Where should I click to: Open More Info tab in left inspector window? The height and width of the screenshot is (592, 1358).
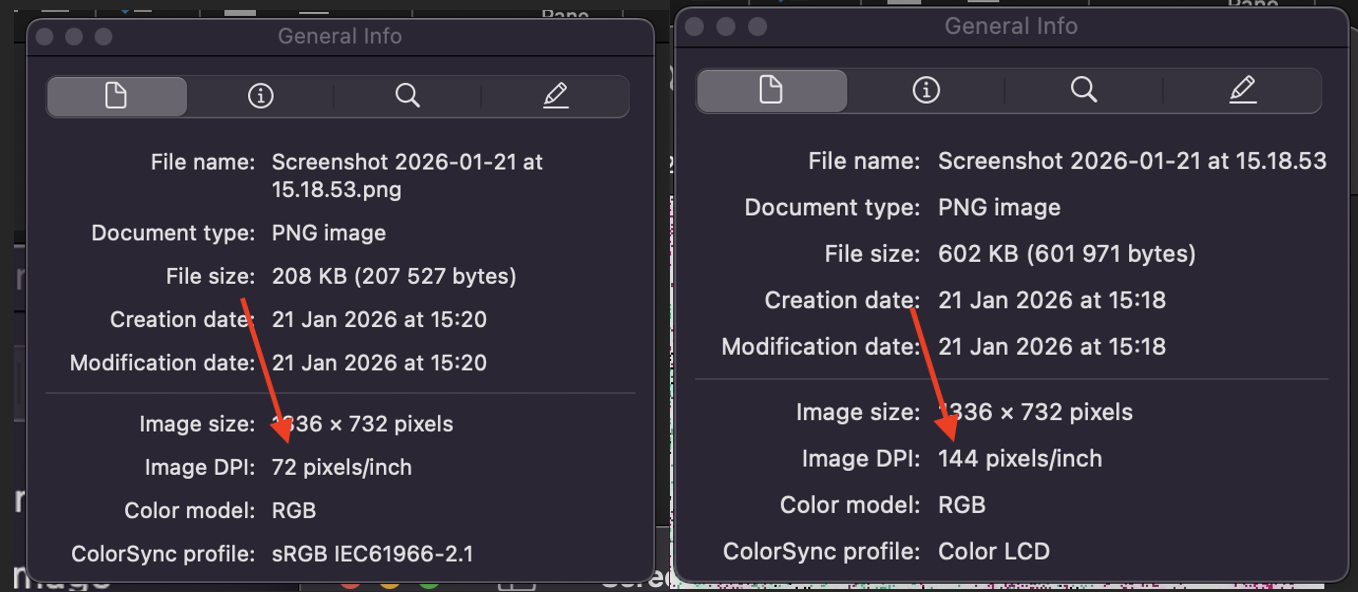pos(260,96)
